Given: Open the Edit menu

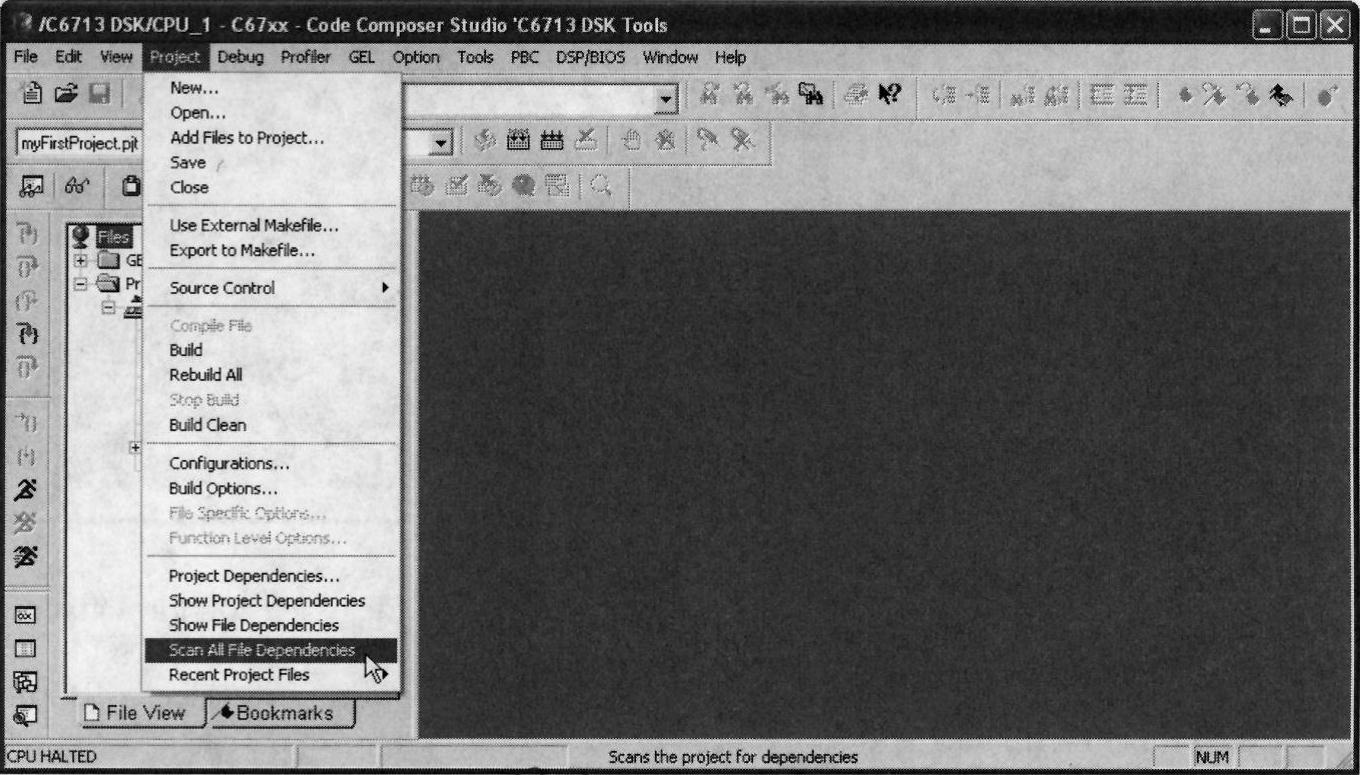Looking at the screenshot, I should click(69, 57).
